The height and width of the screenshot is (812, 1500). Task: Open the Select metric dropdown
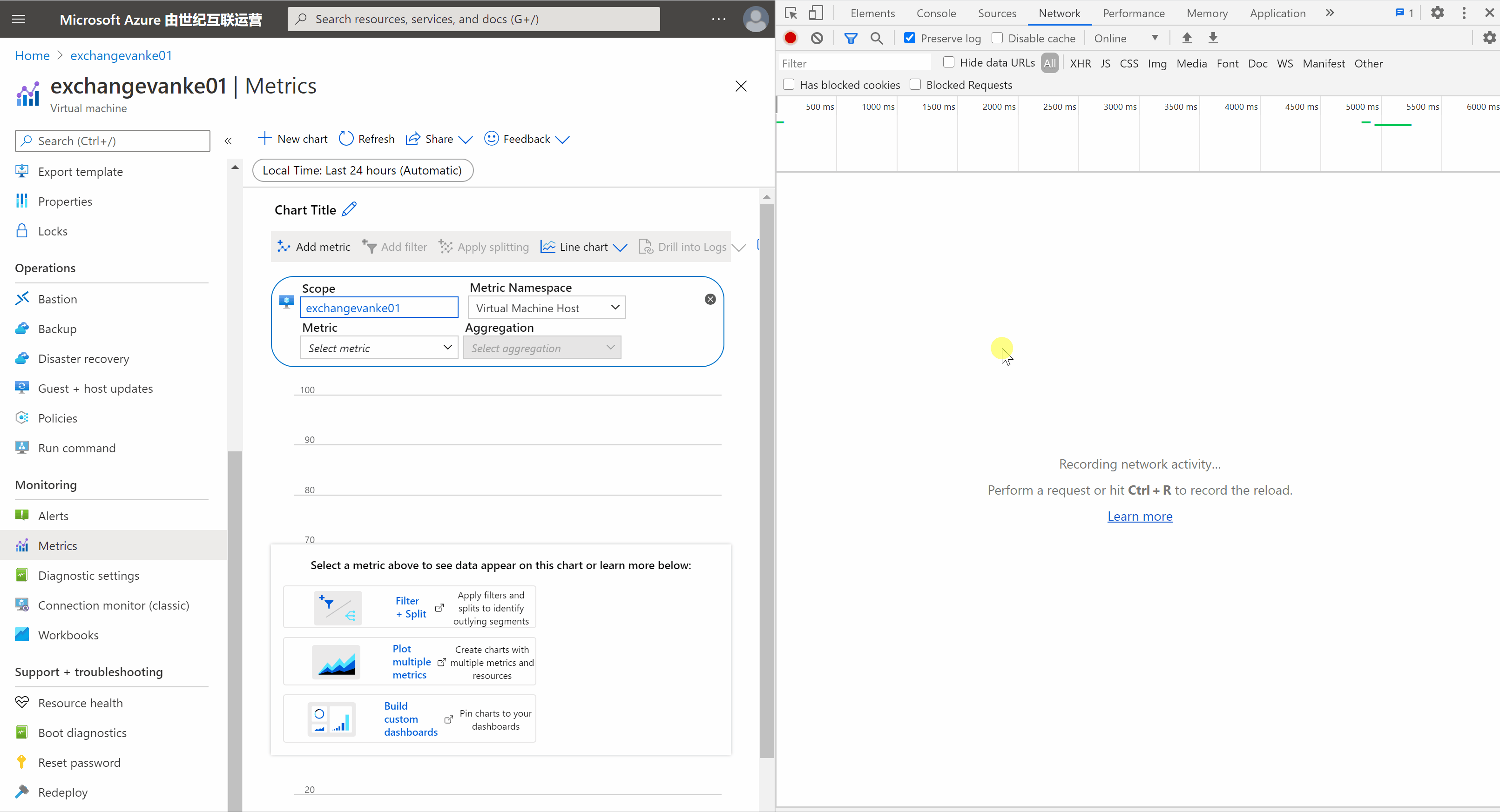(x=379, y=348)
